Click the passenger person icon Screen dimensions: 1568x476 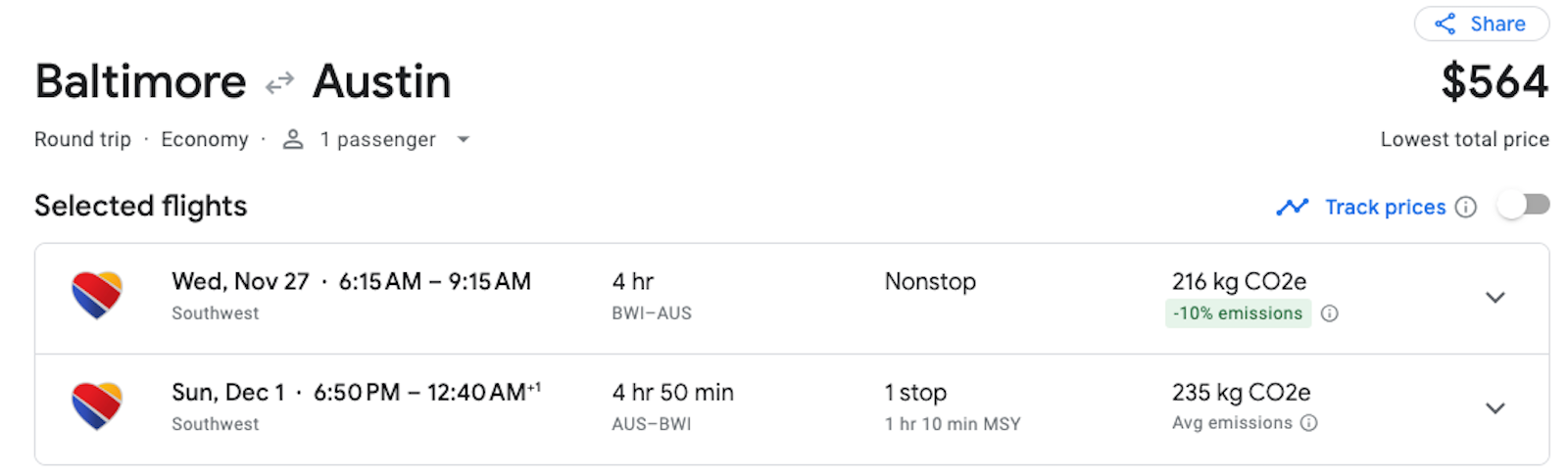click(292, 140)
